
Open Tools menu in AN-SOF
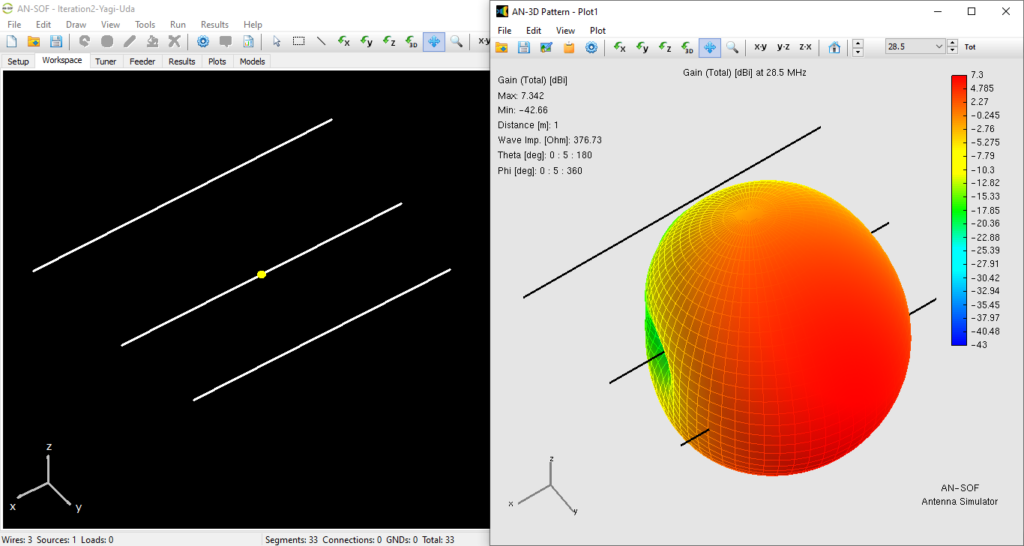pyautogui.click(x=145, y=25)
